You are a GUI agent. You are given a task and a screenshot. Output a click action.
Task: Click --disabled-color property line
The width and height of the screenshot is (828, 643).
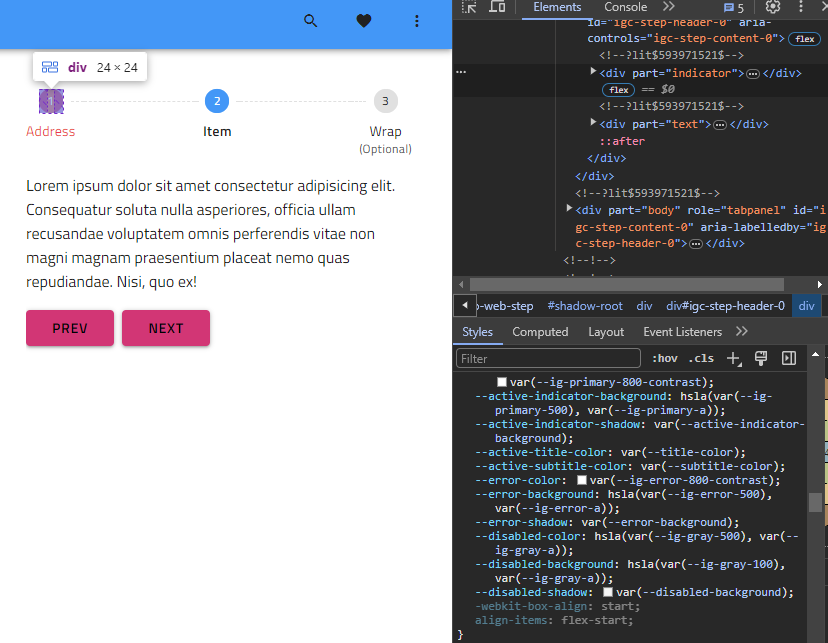(x=637, y=543)
